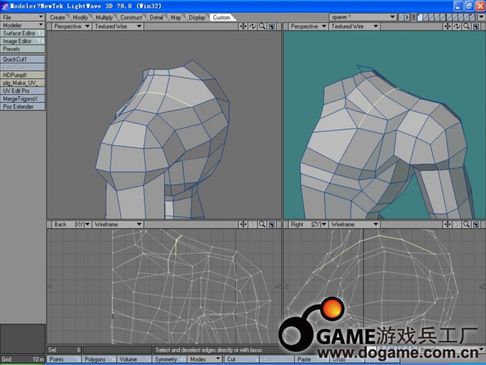Screen dimensions: 486x365
Task: Click the move/pan icon of the Right viewport
Action: point(447,224)
